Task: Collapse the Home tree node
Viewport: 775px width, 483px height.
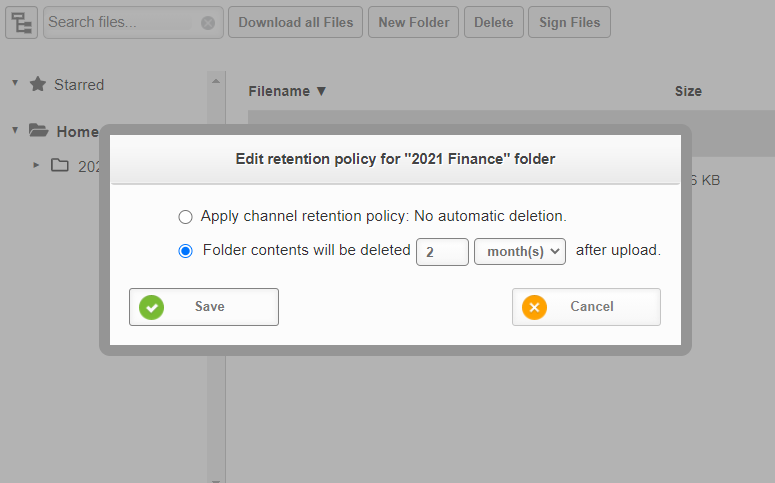Action: coord(15,130)
